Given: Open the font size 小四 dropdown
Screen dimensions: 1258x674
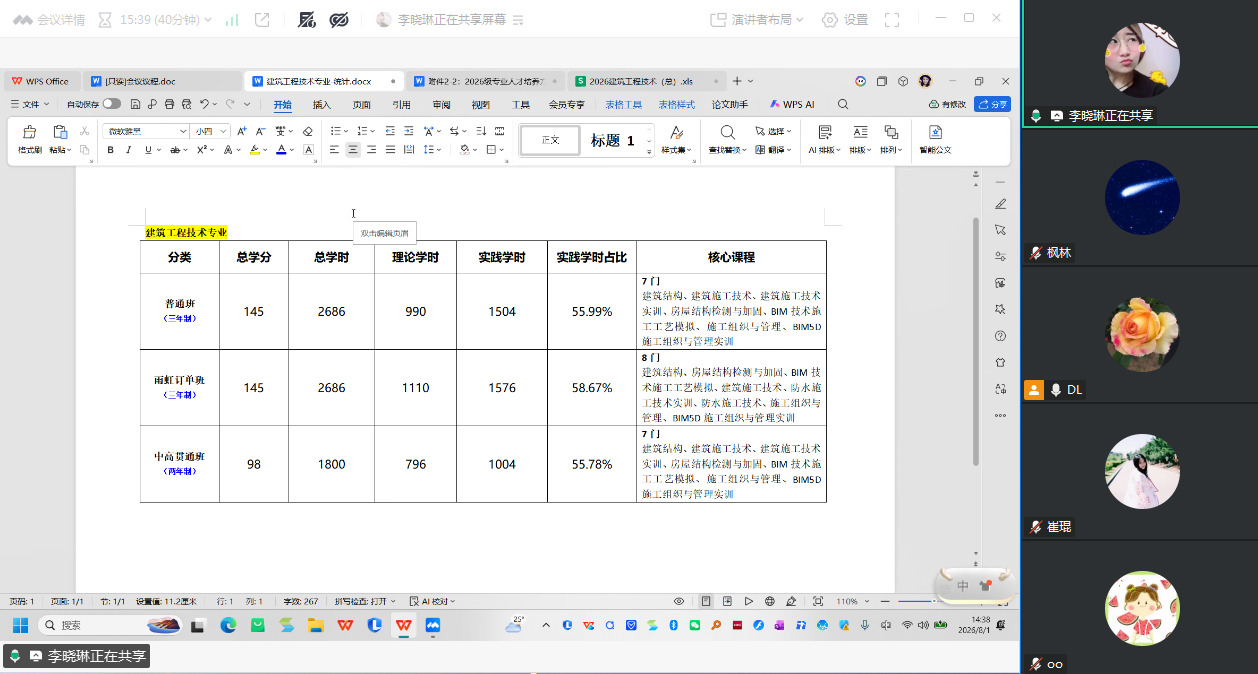Looking at the screenshot, I should pos(225,131).
